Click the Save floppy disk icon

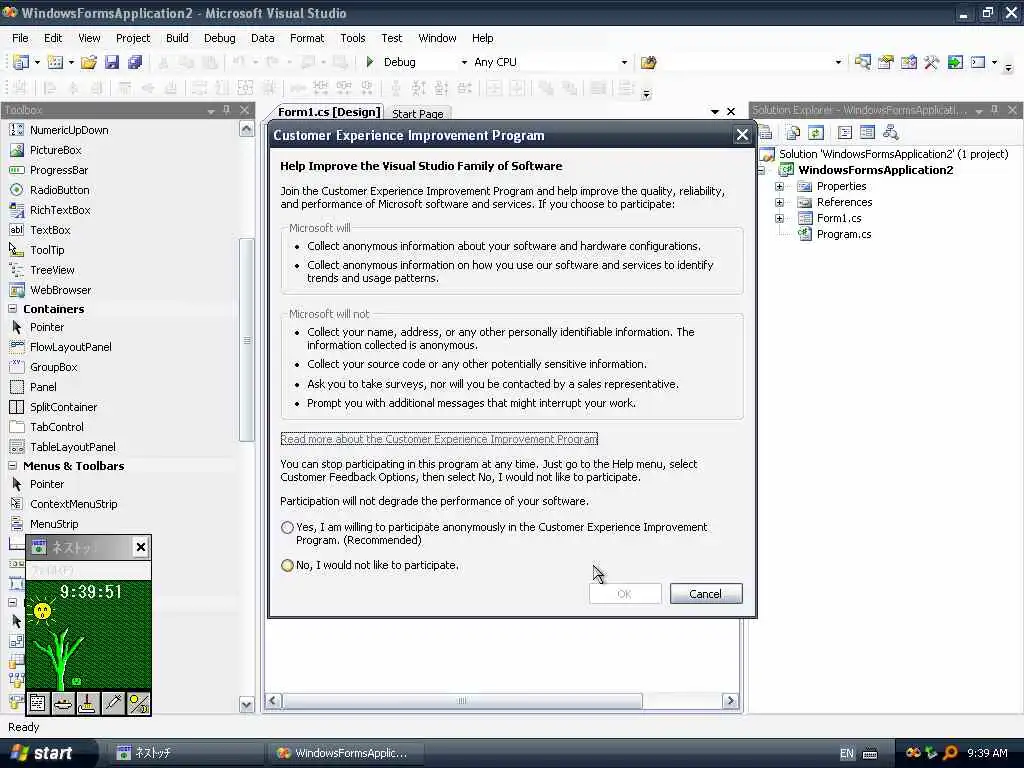112,62
